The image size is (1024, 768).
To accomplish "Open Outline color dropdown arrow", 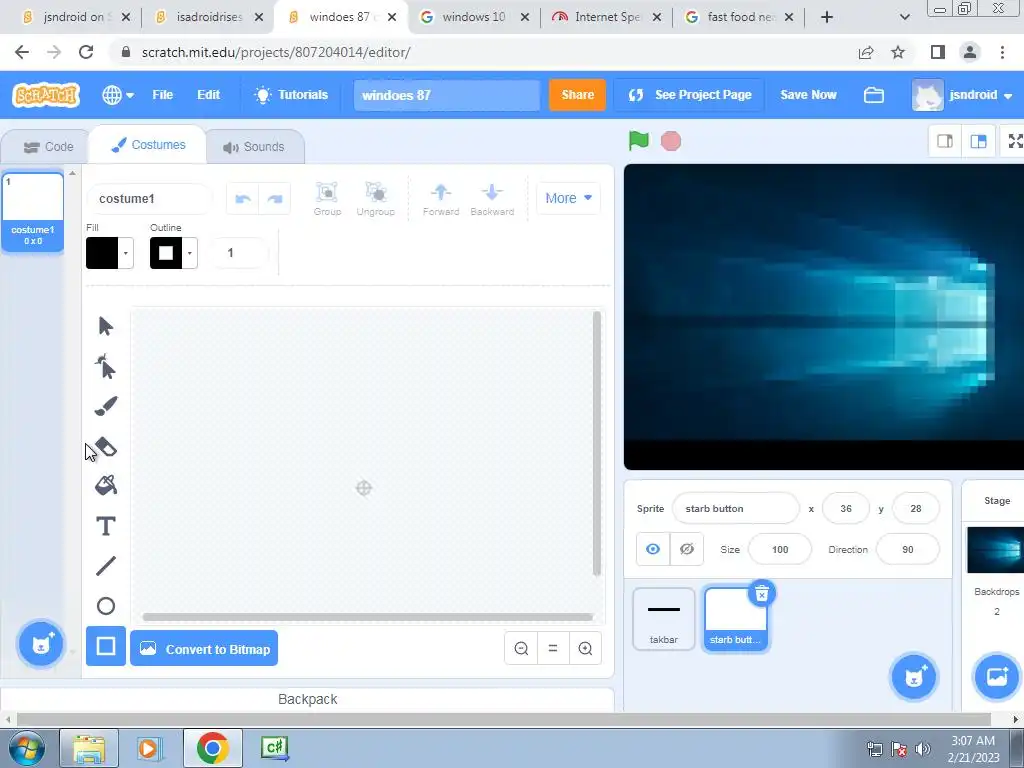I will (x=190, y=253).
